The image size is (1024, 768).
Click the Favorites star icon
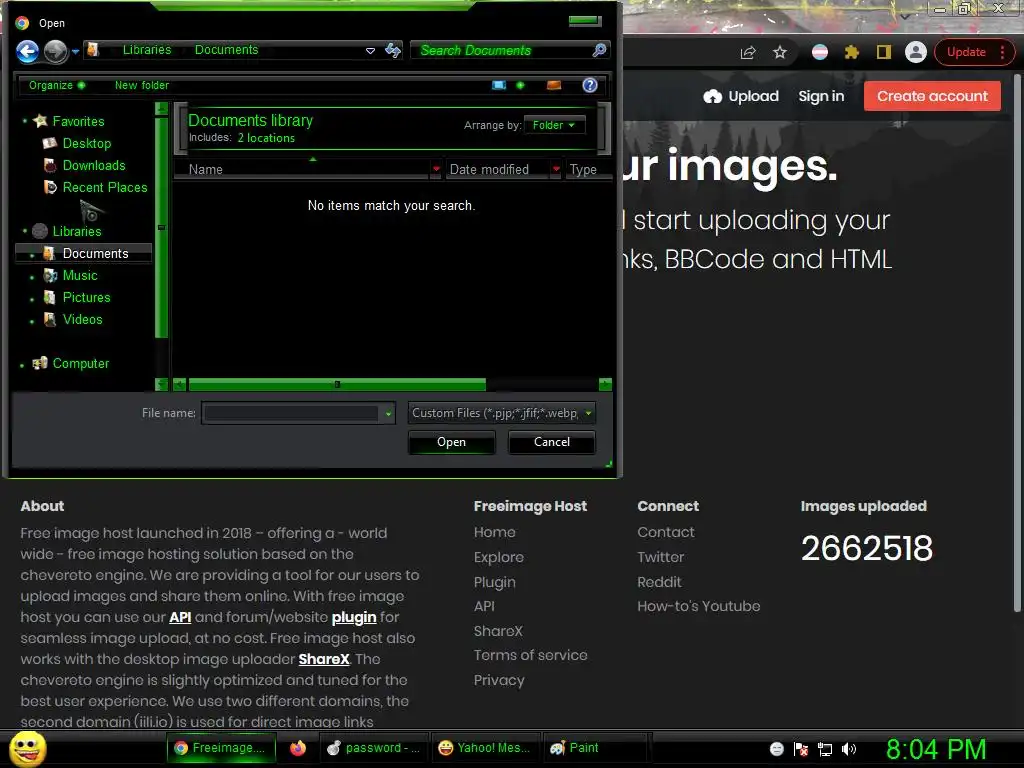coord(40,121)
